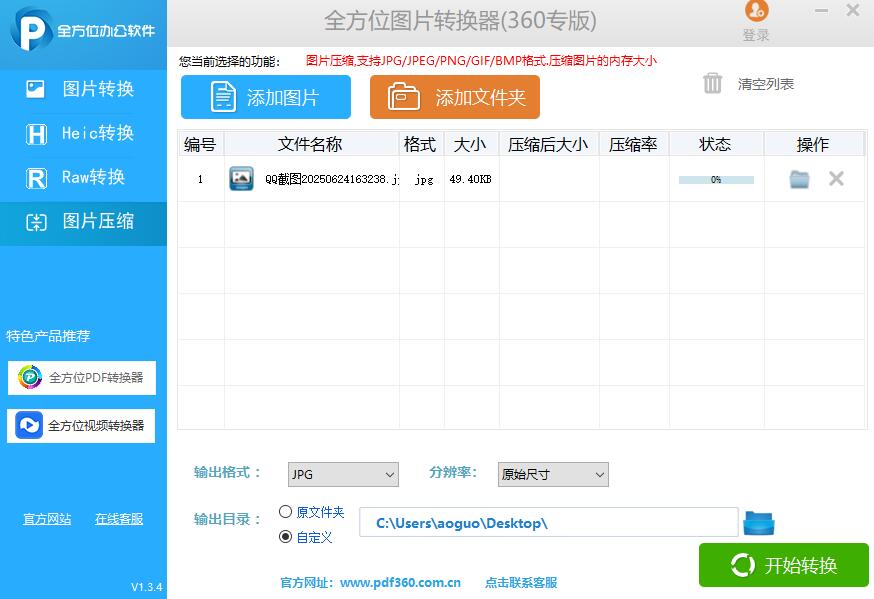Click the login avatar icon
874x599 pixels.
point(756,10)
